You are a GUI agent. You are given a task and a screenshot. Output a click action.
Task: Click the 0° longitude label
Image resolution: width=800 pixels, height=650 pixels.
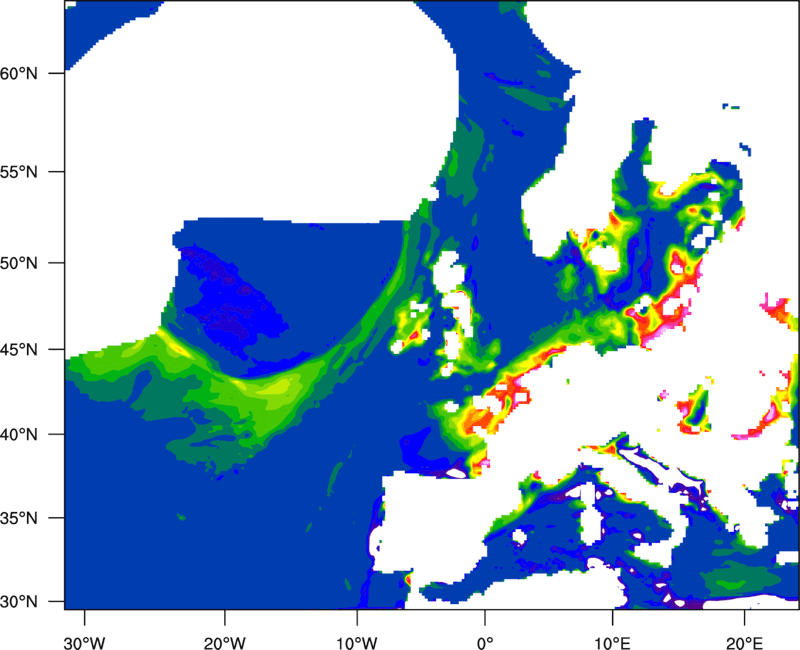[x=485, y=643]
